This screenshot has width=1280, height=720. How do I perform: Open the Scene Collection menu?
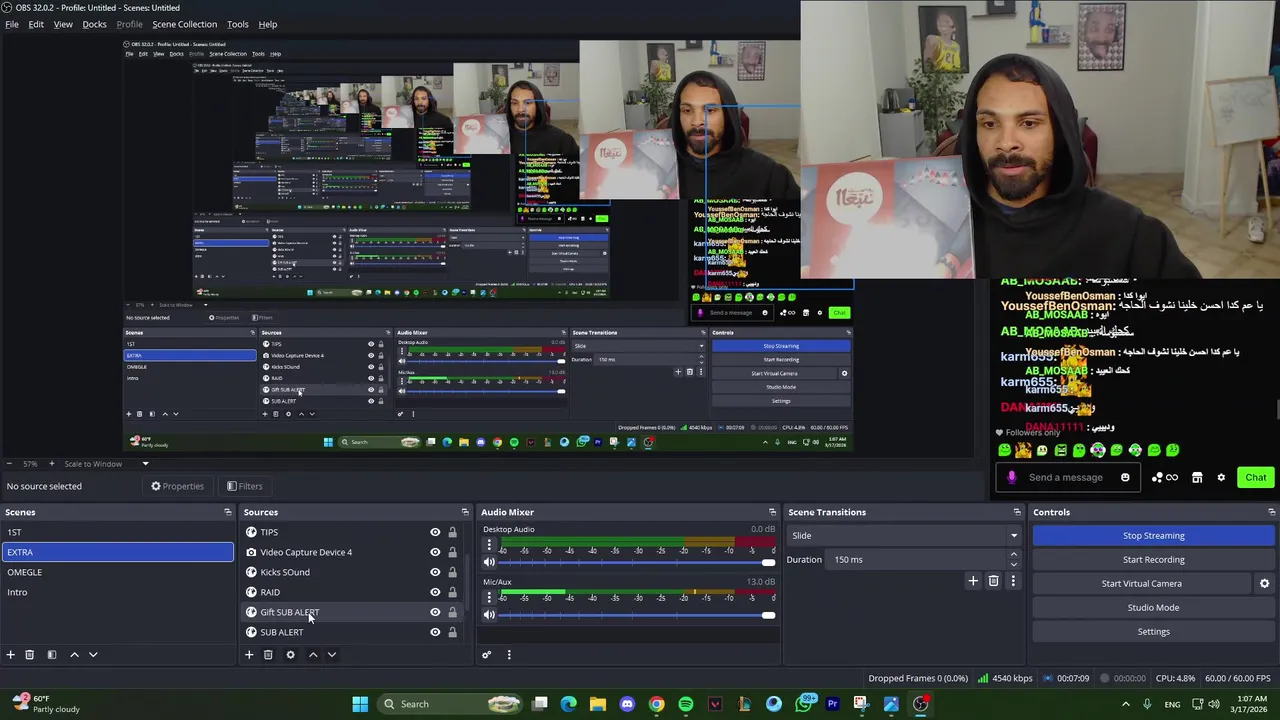pos(184,24)
